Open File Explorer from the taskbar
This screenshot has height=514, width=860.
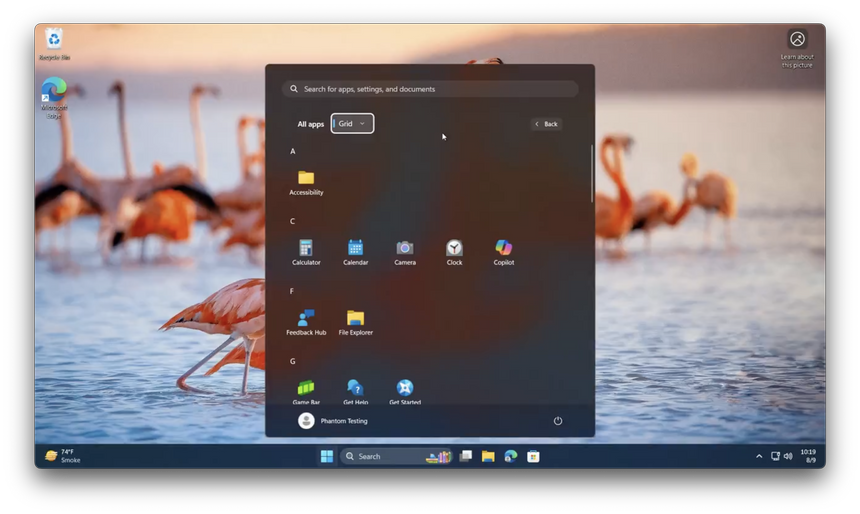488,456
